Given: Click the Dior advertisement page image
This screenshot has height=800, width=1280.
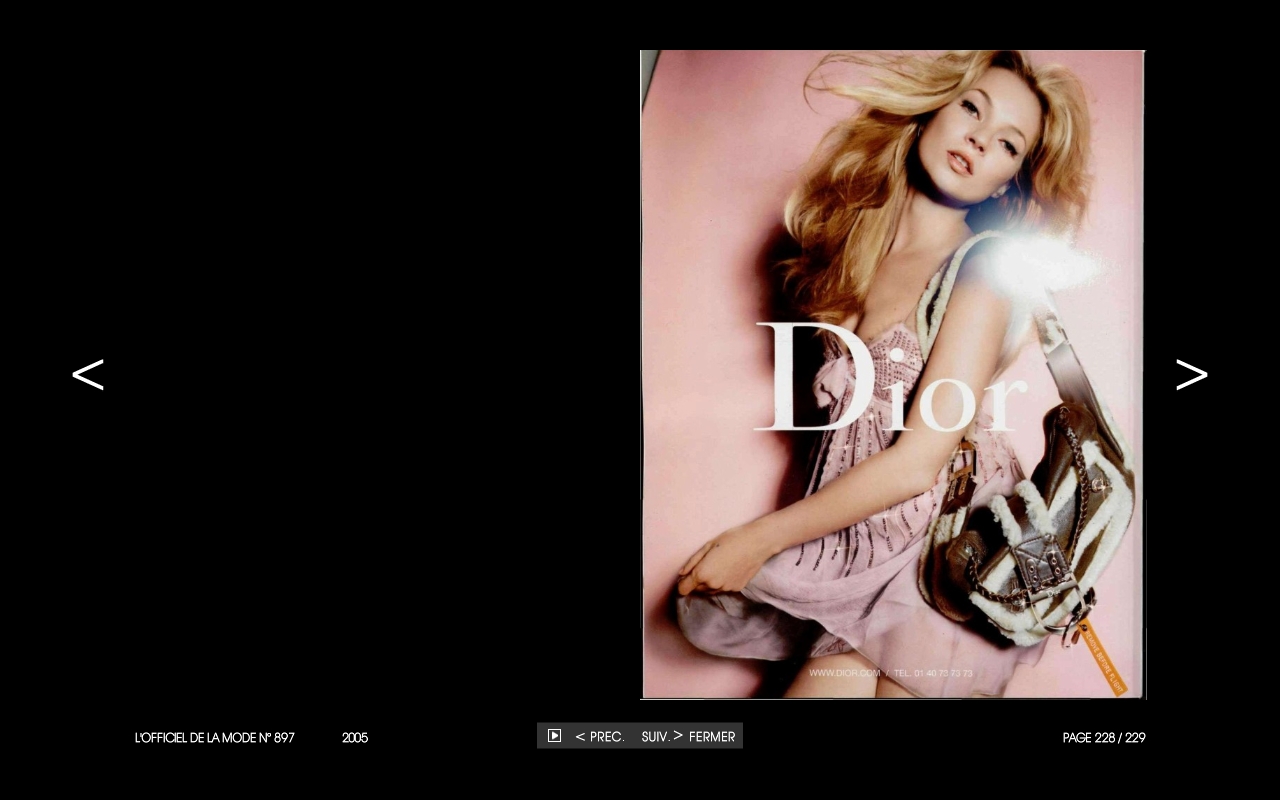Looking at the screenshot, I should (x=893, y=374).
